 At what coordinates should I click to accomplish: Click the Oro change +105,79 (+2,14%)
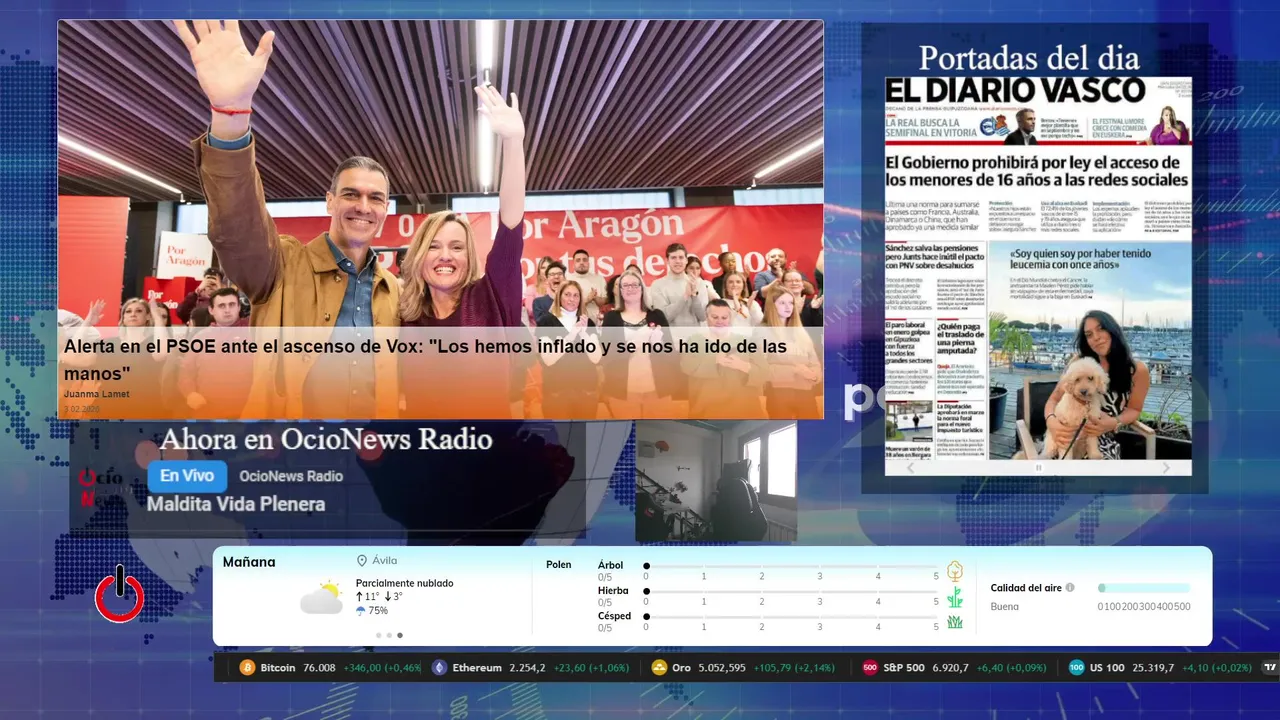point(794,667)
